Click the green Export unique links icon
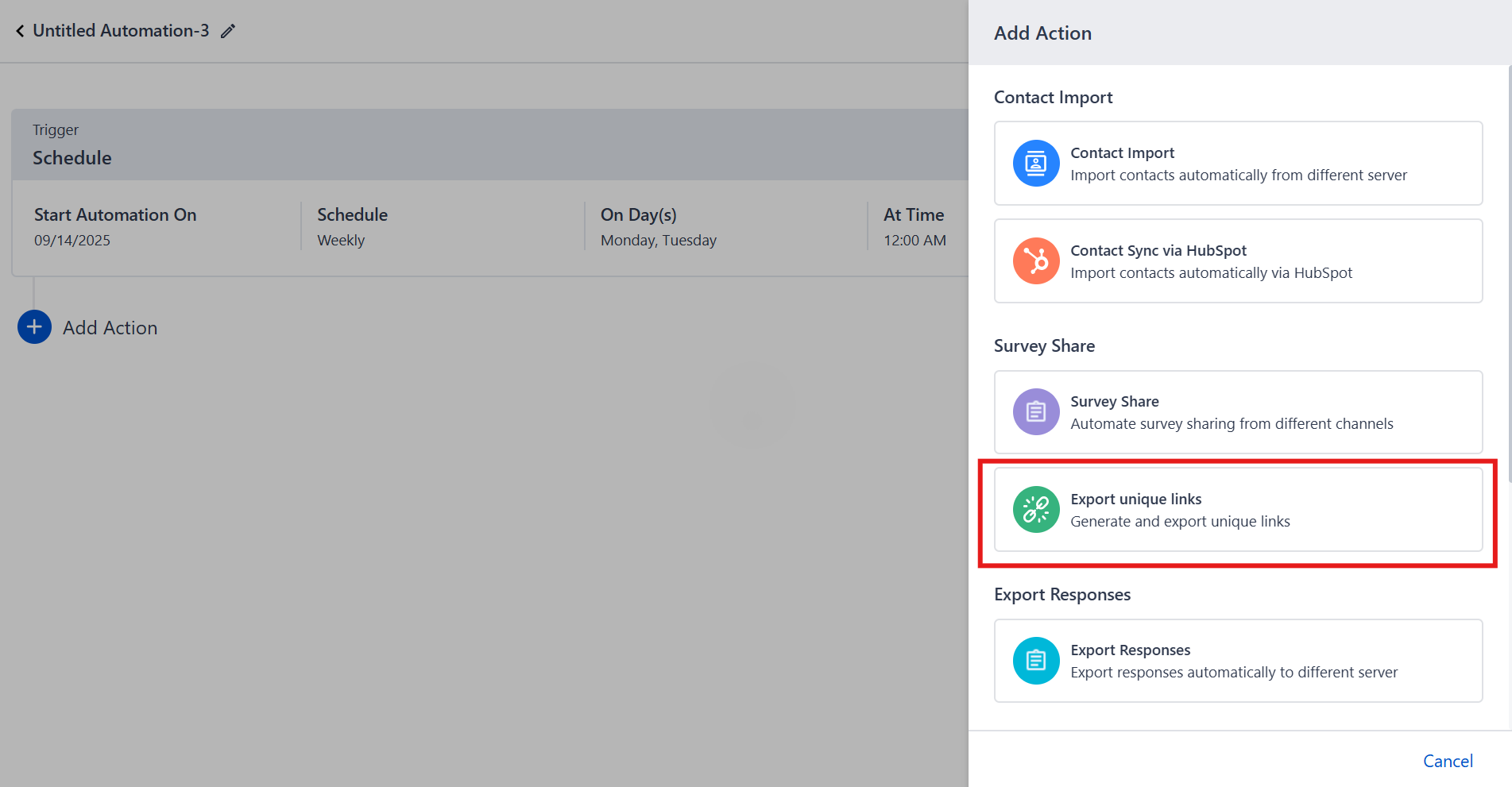Screen dimensions: 1512x787 pyautogui.click(x=1035, y=510)
